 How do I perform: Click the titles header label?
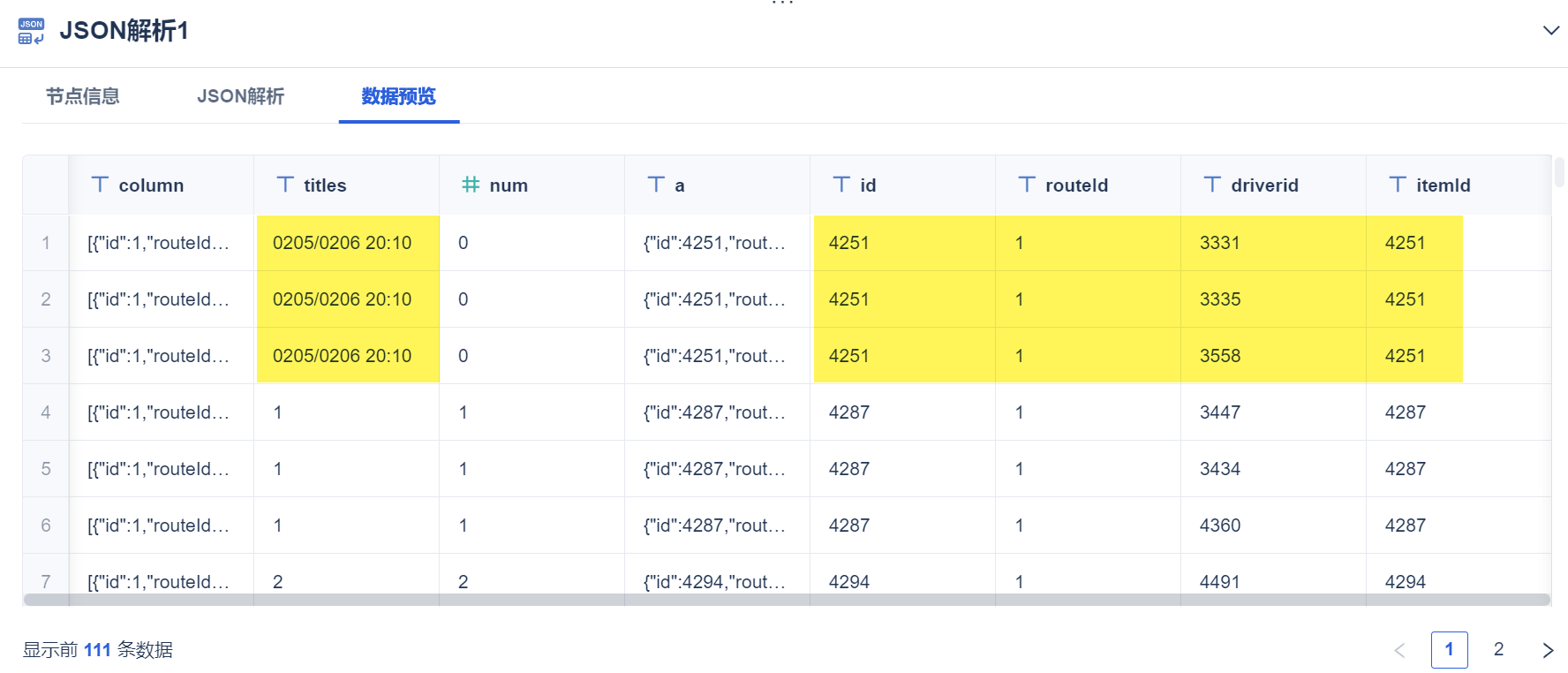tap(325, 185)
